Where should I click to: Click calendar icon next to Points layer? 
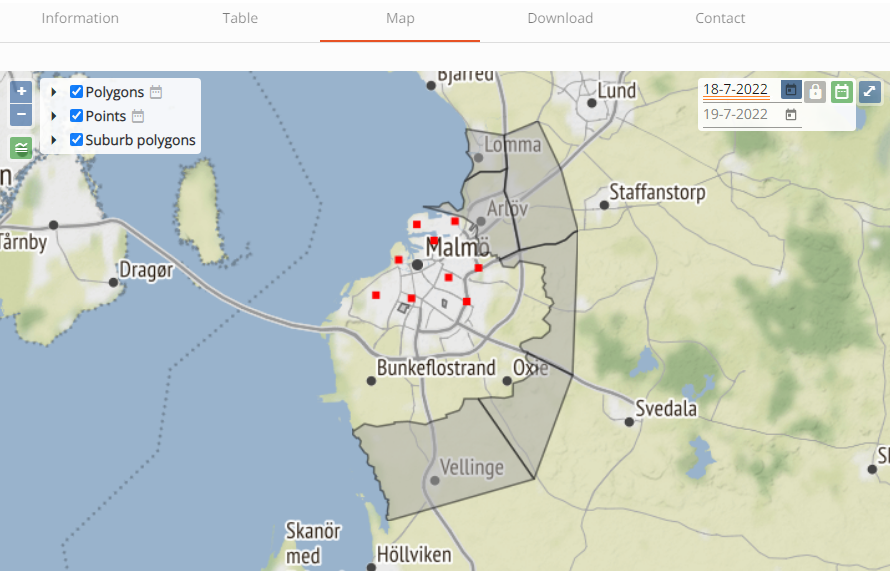138,116
